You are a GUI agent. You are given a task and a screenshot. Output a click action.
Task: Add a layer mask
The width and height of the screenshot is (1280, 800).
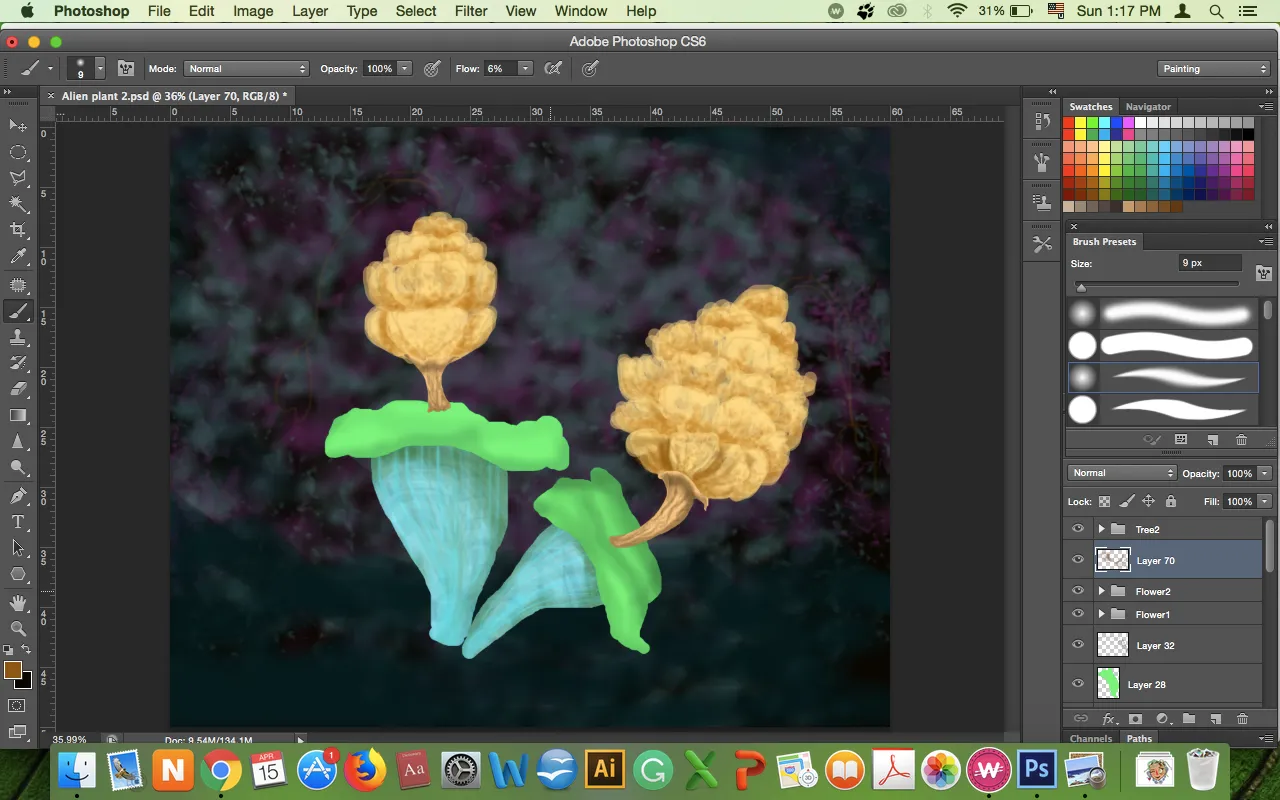tap(1135, 719)
